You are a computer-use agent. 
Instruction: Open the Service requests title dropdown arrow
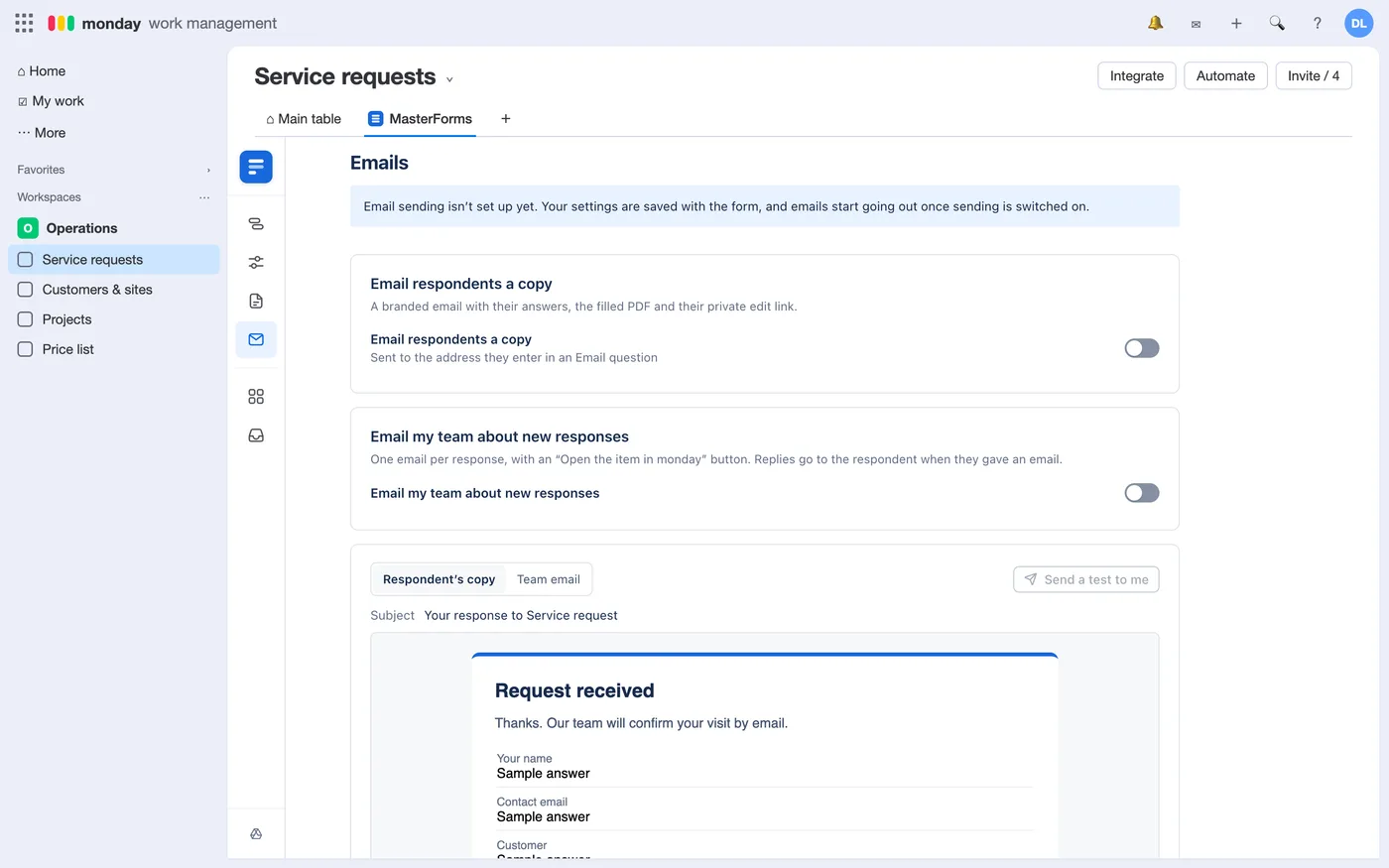(449, 79)
